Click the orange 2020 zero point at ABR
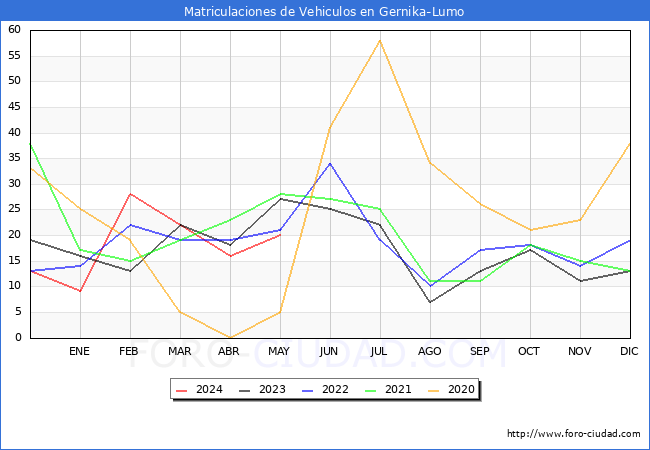 coord(230,337)
